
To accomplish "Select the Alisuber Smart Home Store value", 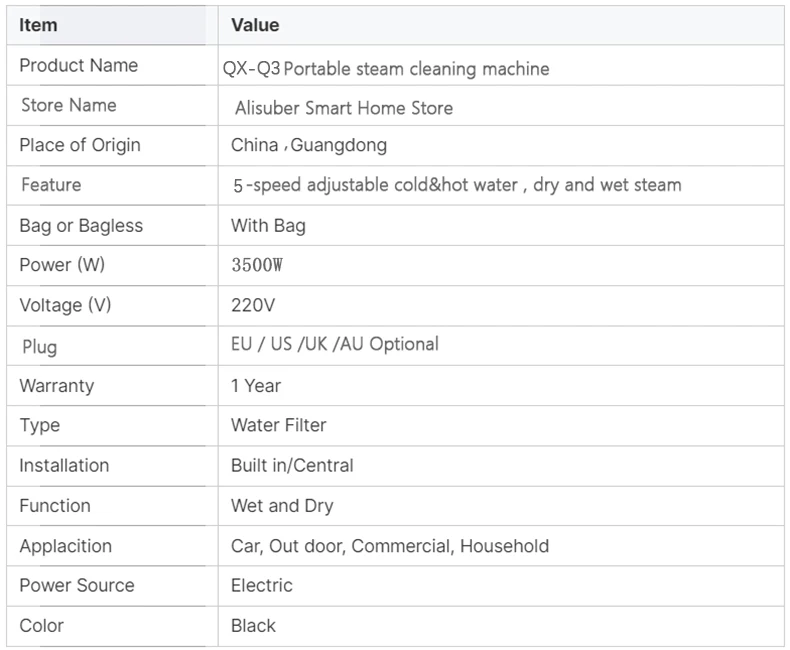I will (344, 108).
